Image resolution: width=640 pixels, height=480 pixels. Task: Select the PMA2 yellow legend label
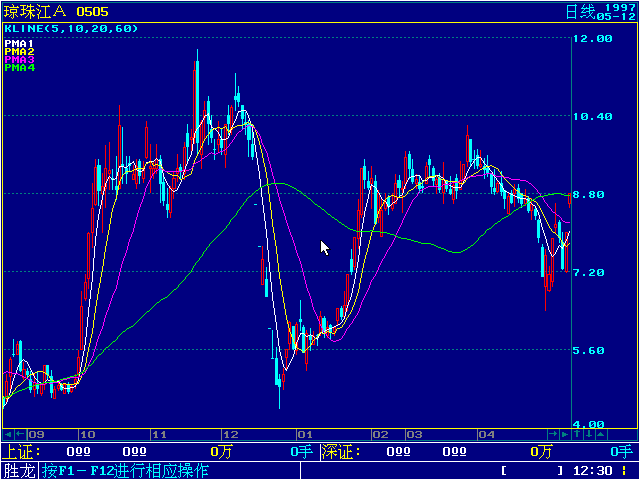pos(19,52)
